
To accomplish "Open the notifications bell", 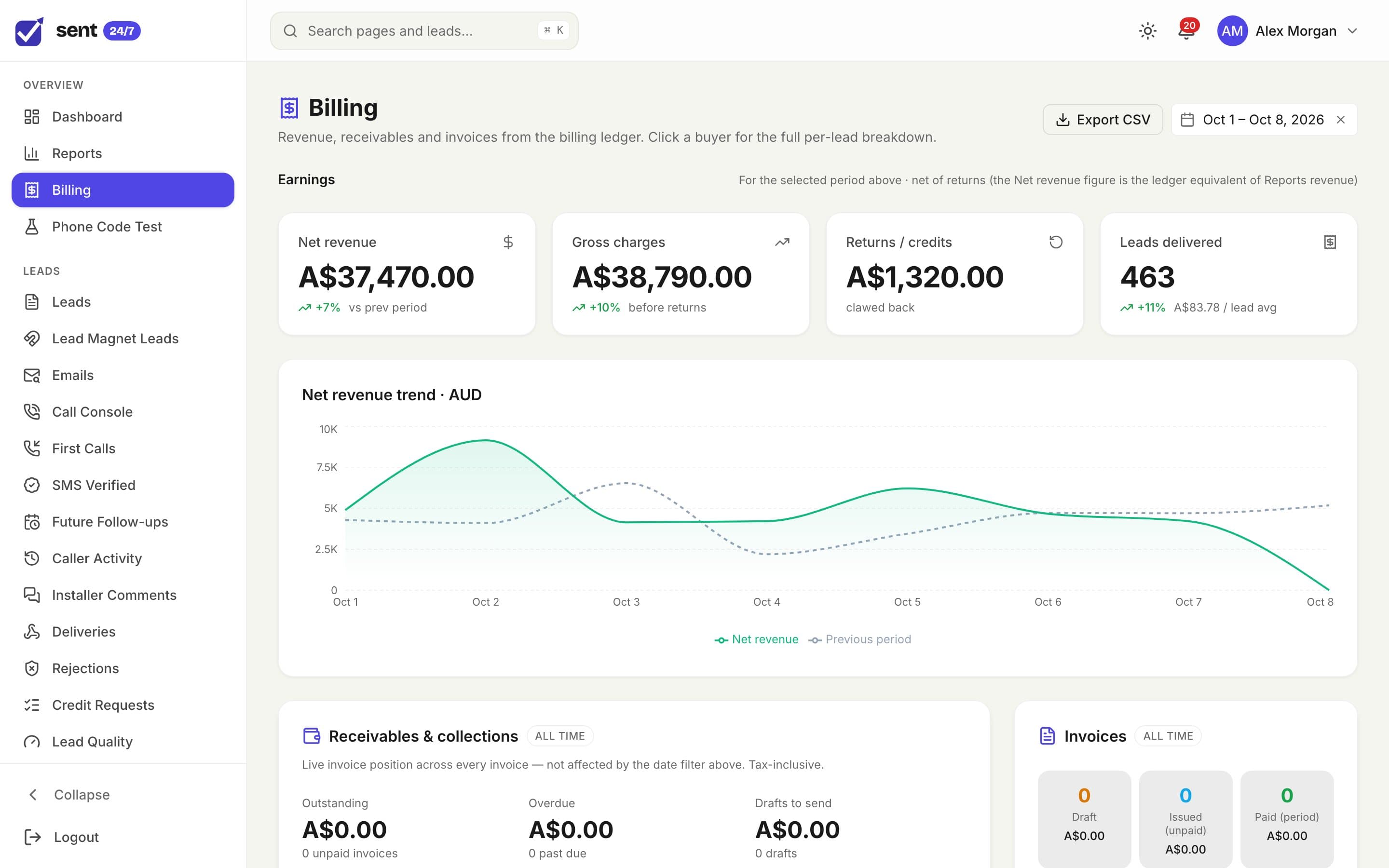I will pyautogui.click(x=1186, y=31).
